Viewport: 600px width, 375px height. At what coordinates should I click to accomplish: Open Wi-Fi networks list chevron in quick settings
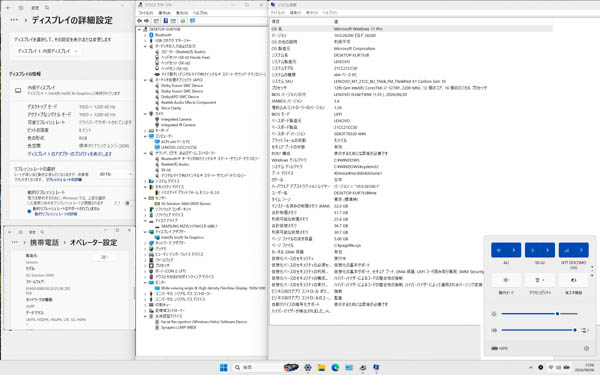point(514,250)
